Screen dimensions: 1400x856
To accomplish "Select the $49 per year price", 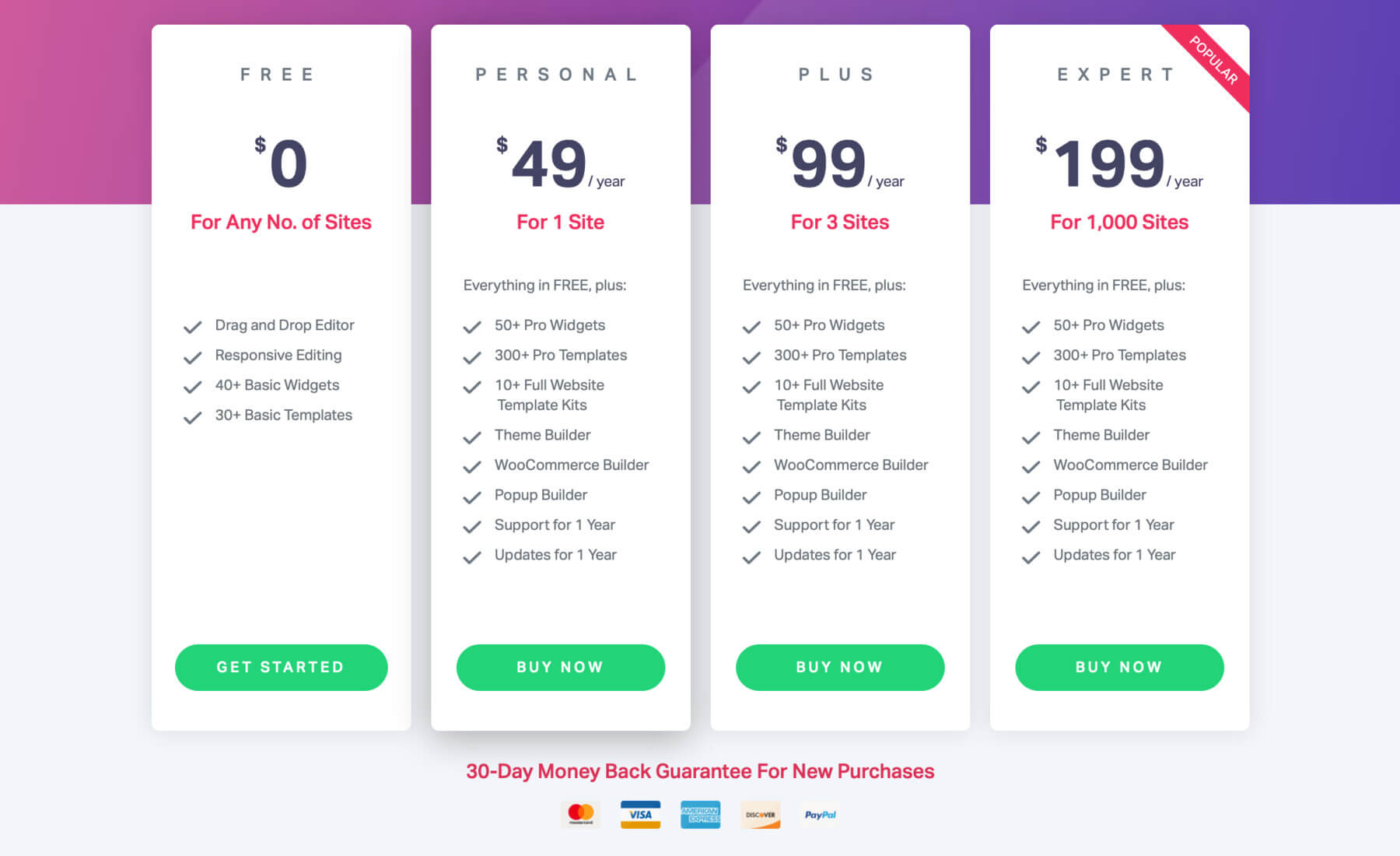I will (560, 163).
